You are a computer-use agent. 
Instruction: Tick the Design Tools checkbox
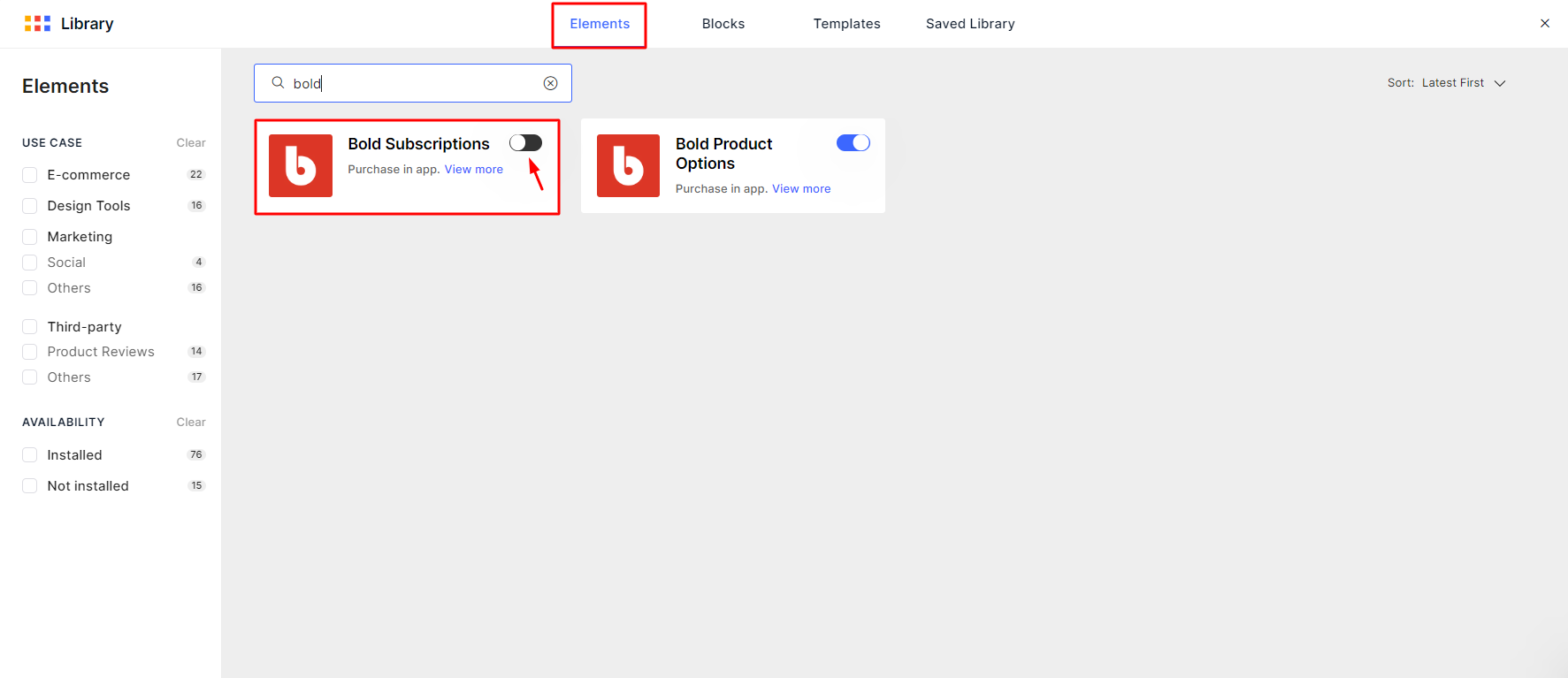pyautogui.click(x=30, y=206)
